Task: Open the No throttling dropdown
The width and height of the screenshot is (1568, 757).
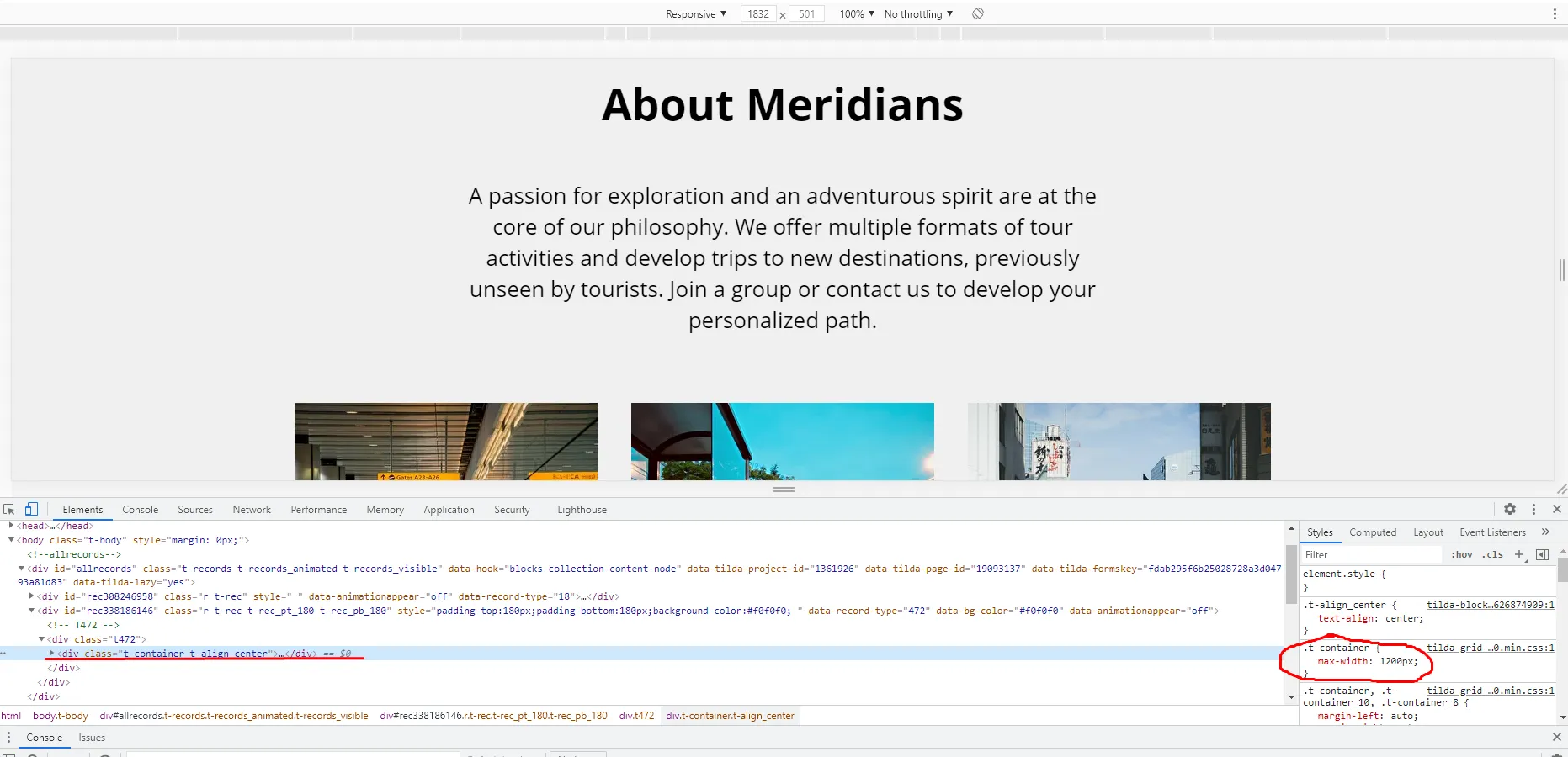Action: 918,14
